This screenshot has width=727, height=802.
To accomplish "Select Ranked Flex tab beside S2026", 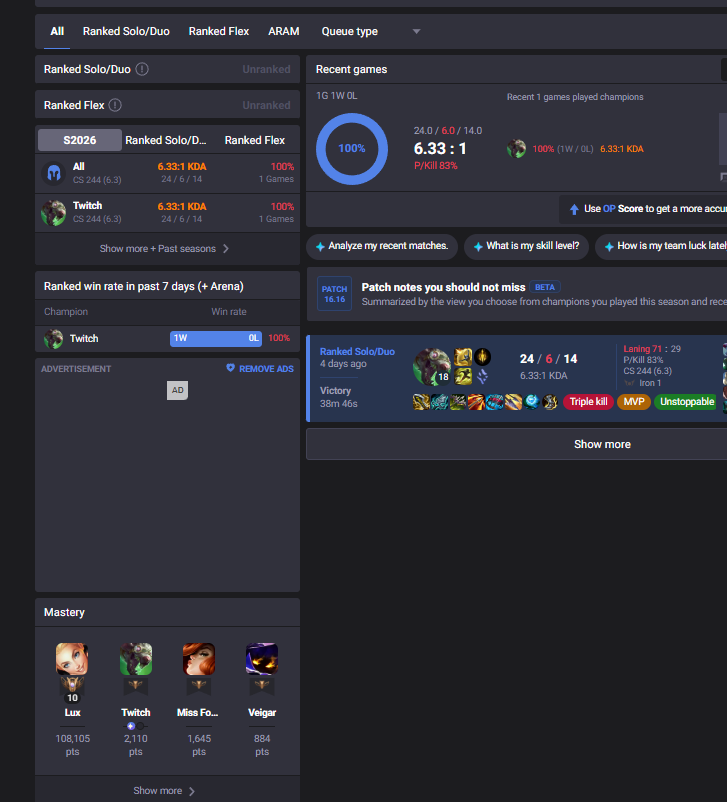I will coord(255,140).
